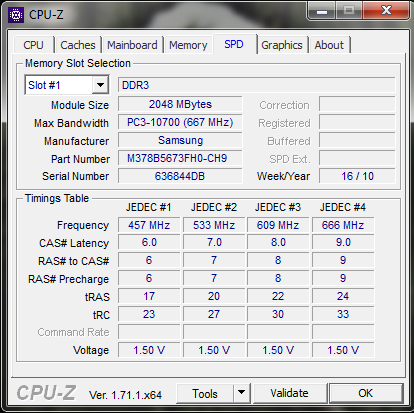Click the Part Number label
Screen dimensions: 414x413
[80, 159]
